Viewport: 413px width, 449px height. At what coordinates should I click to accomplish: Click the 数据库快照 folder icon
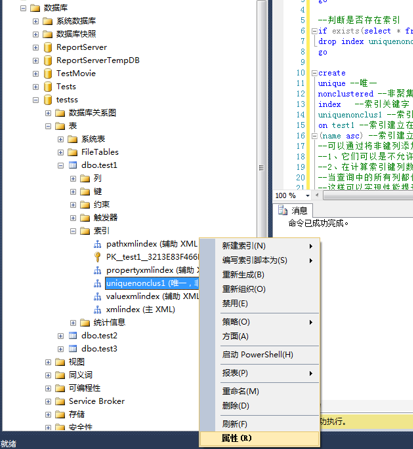click(x=48, y=34)
